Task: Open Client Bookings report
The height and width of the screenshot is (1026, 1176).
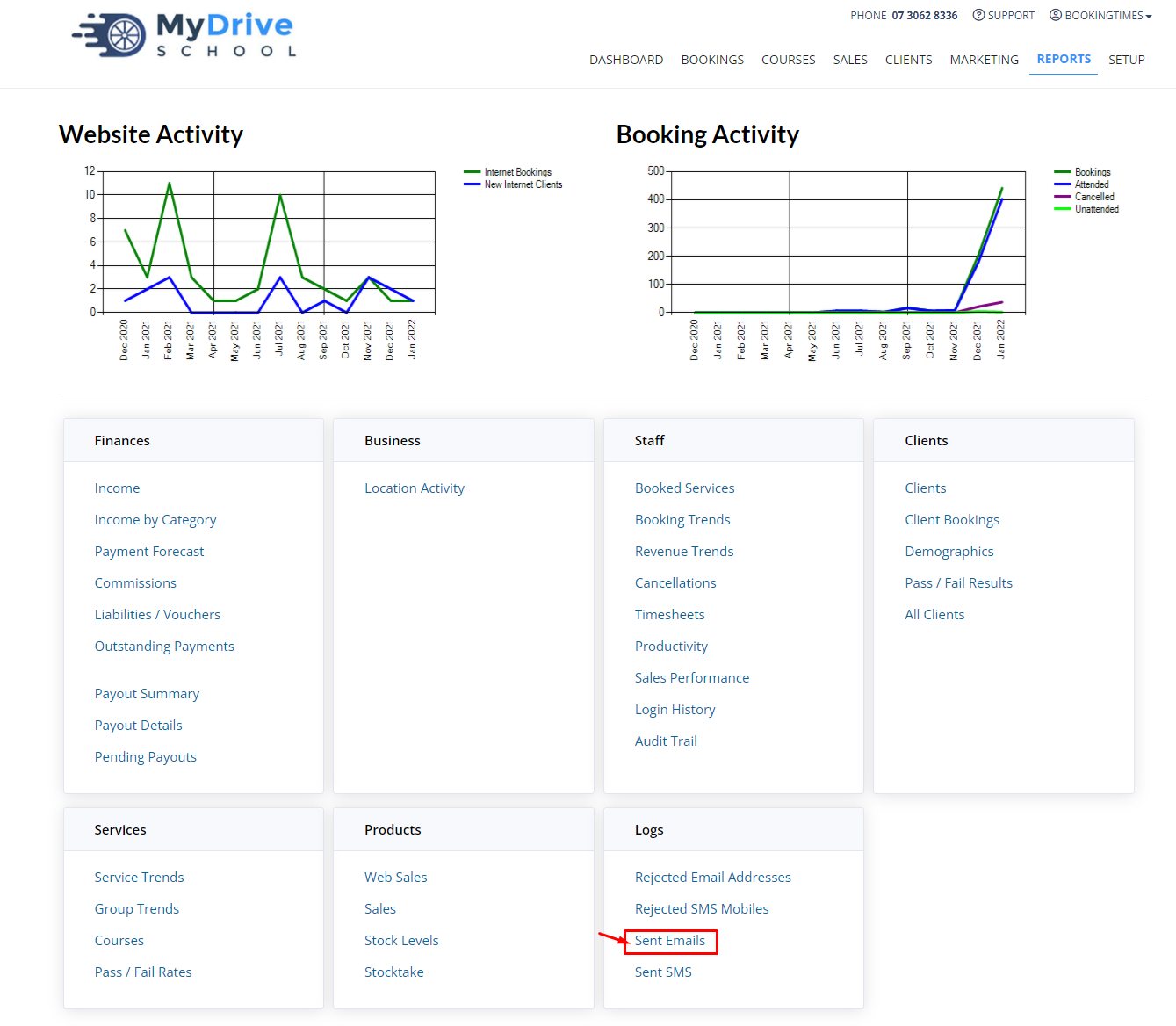Action: pos(952,519)
